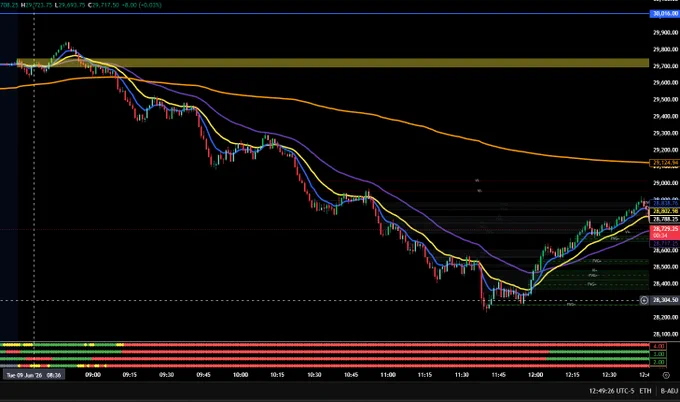
Task: Click the 10:00 time axis label
Action: click(x=240, y=375)
